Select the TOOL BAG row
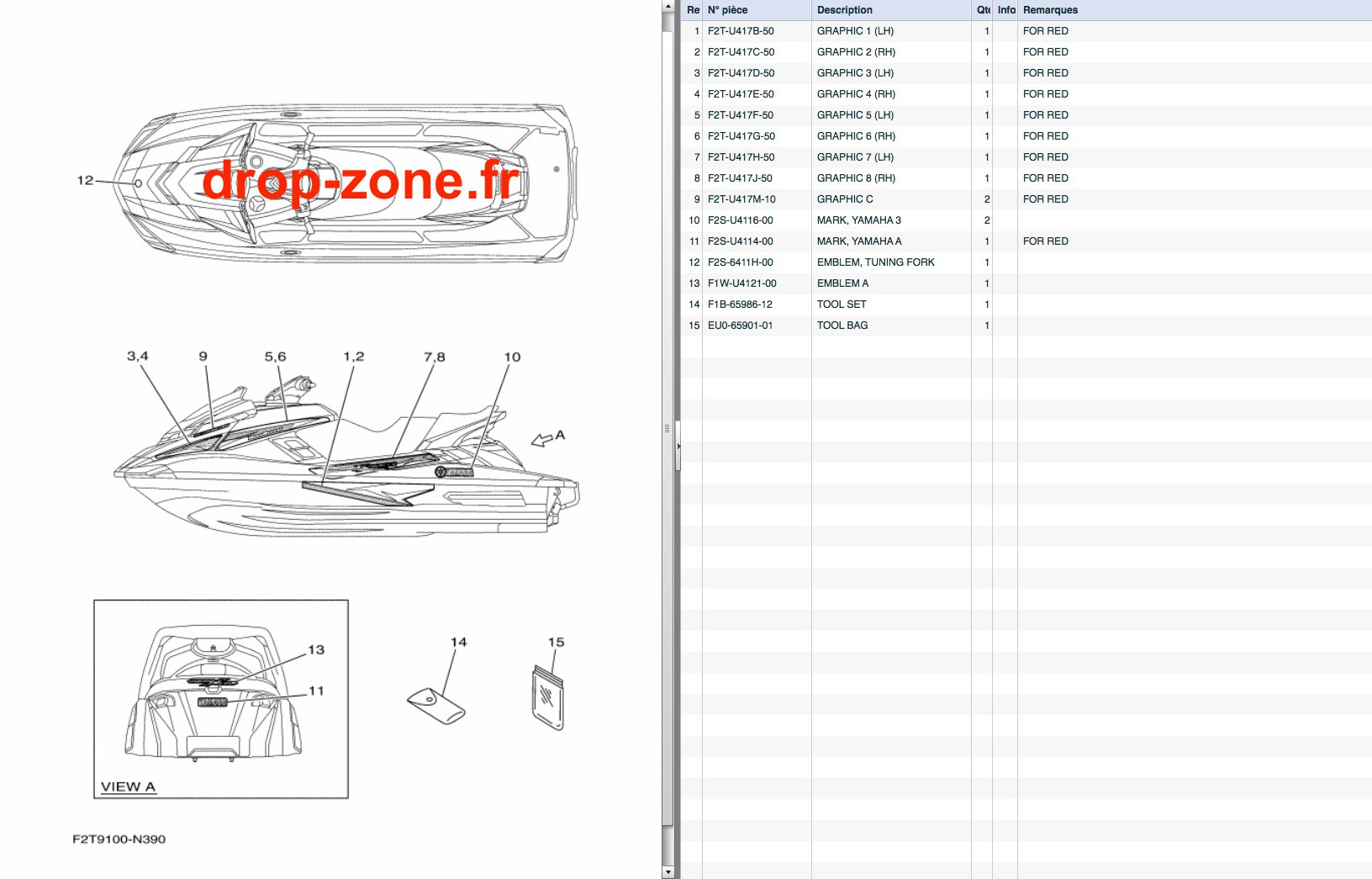The width and height of the screenshot is (1372, 879). [x=1026, y=326]
